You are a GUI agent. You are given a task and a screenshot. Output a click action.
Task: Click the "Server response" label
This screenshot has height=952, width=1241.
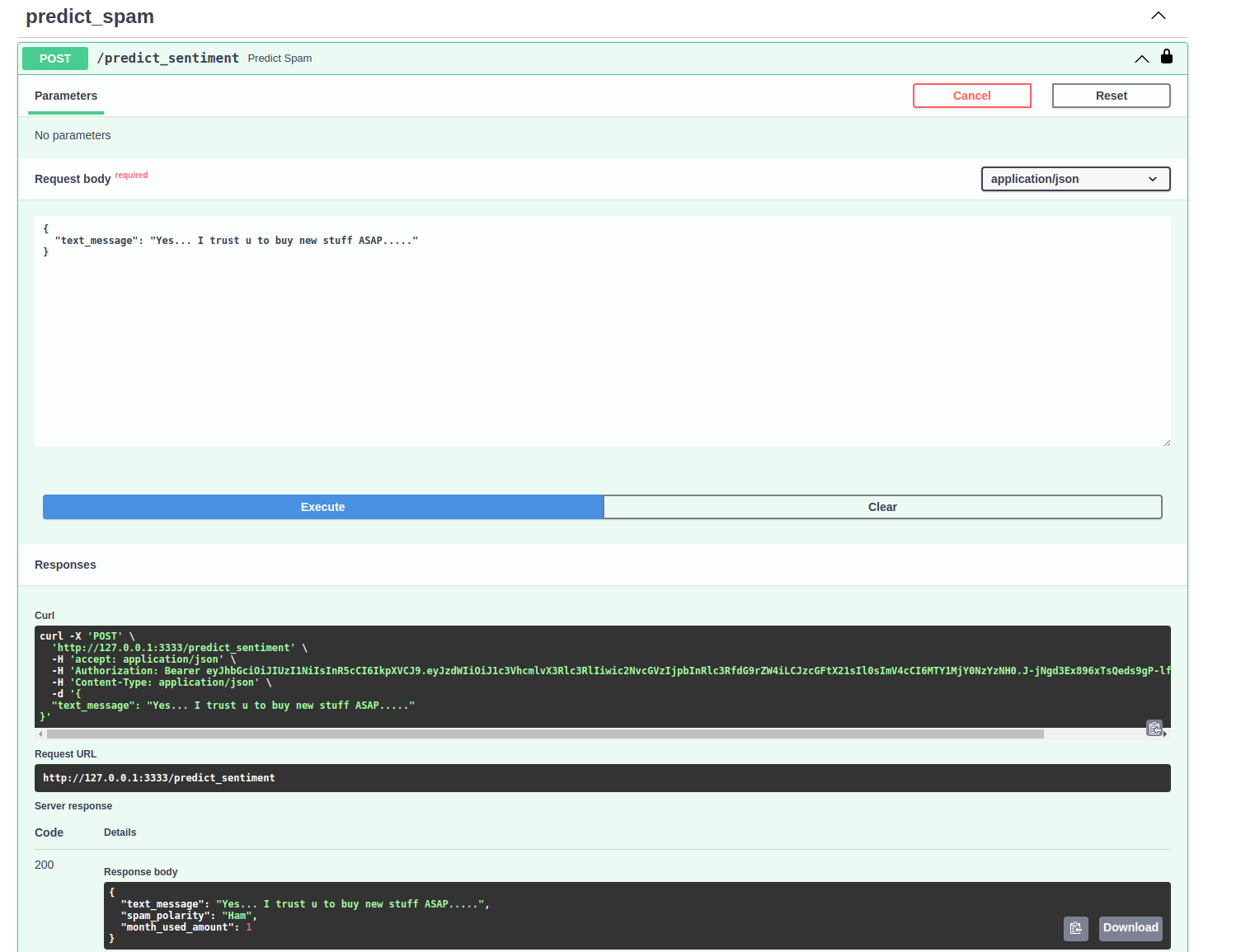click(x=73, y=806)
